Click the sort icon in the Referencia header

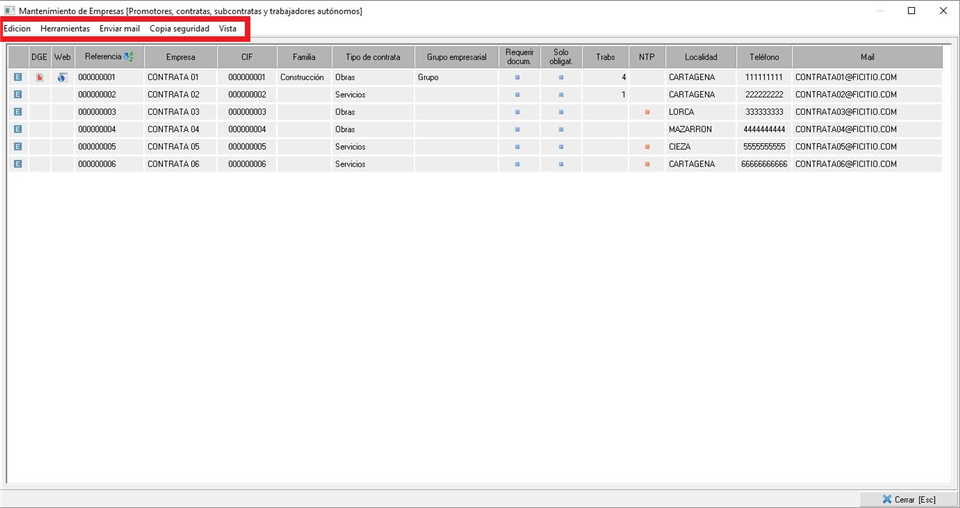coord(128,57)
